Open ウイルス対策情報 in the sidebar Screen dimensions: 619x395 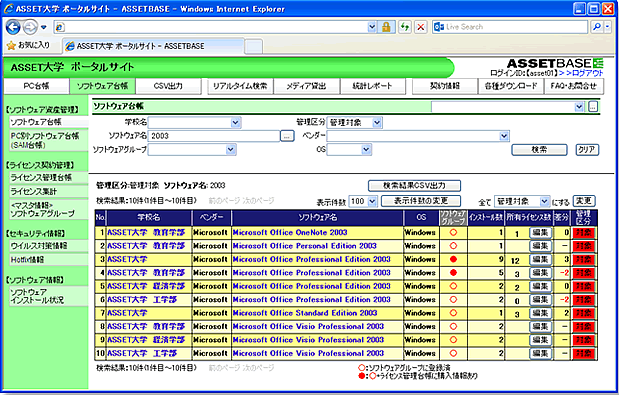[x=49, y=246]
